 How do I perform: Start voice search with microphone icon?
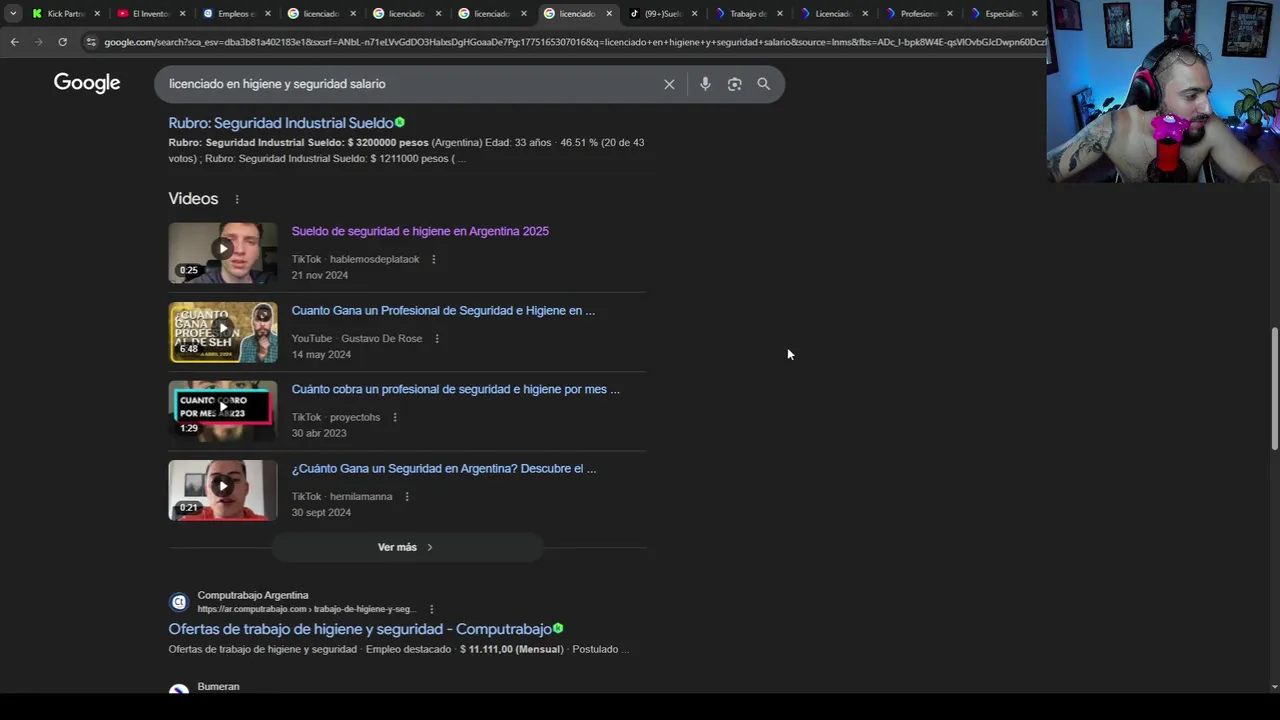point(705,84)
